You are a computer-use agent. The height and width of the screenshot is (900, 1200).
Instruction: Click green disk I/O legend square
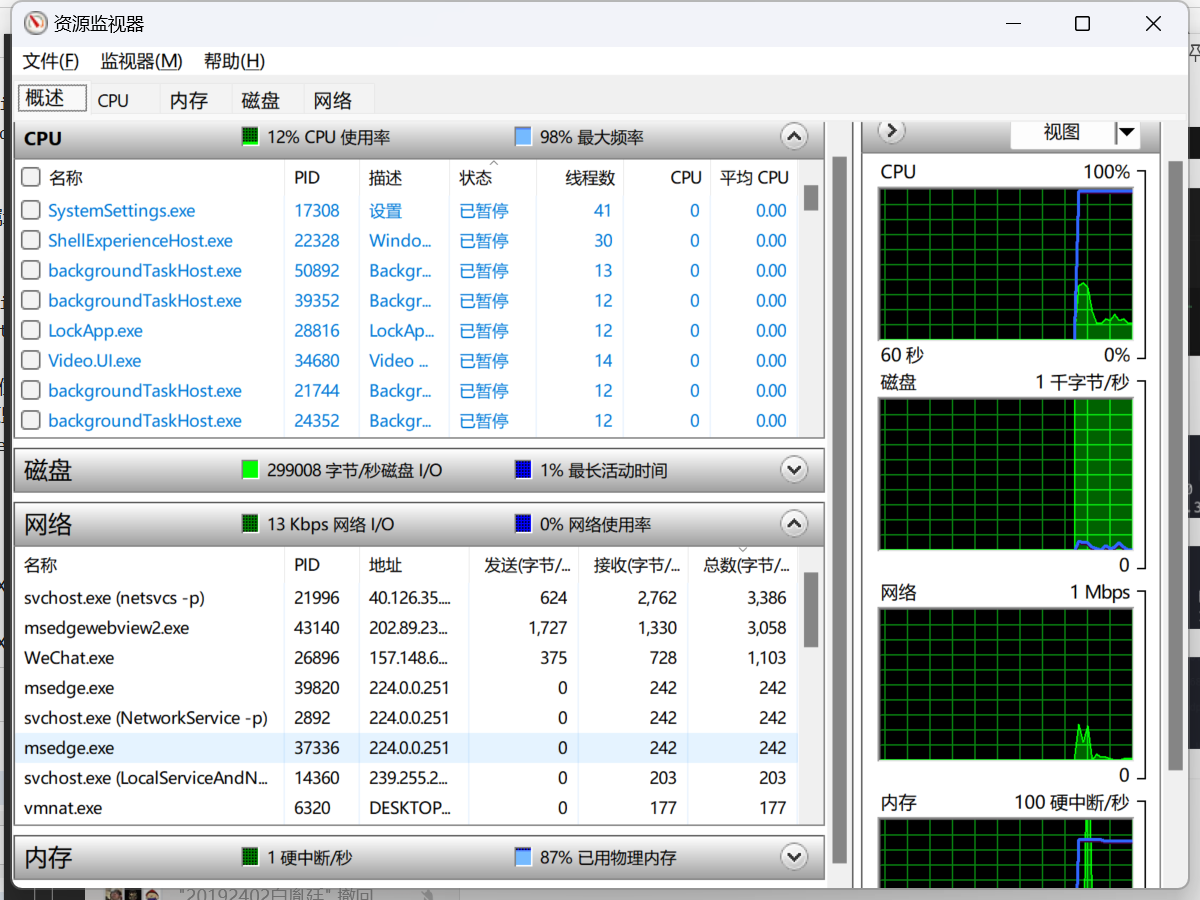click(250, 469)
